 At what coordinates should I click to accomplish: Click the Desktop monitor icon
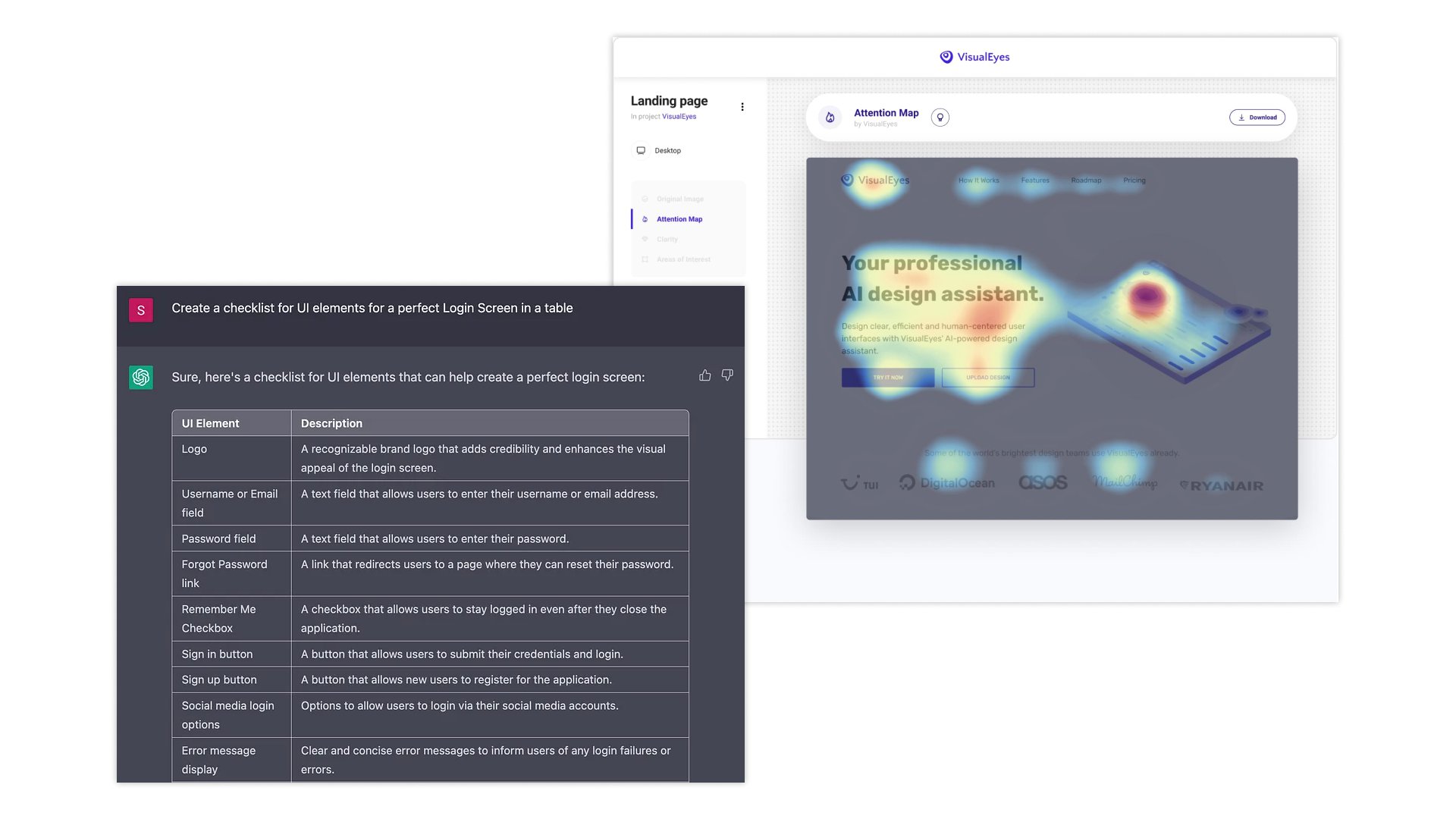pos(641,150)
